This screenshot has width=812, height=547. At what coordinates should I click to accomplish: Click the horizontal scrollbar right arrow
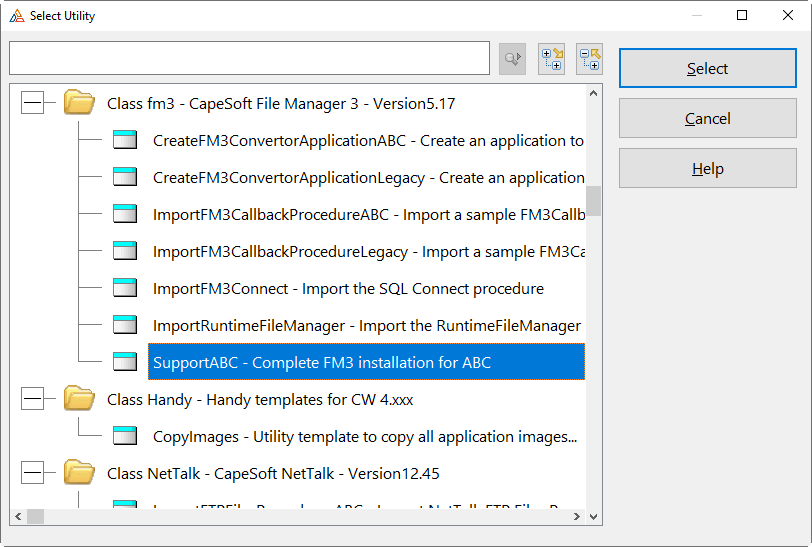(x=576, y=516)
